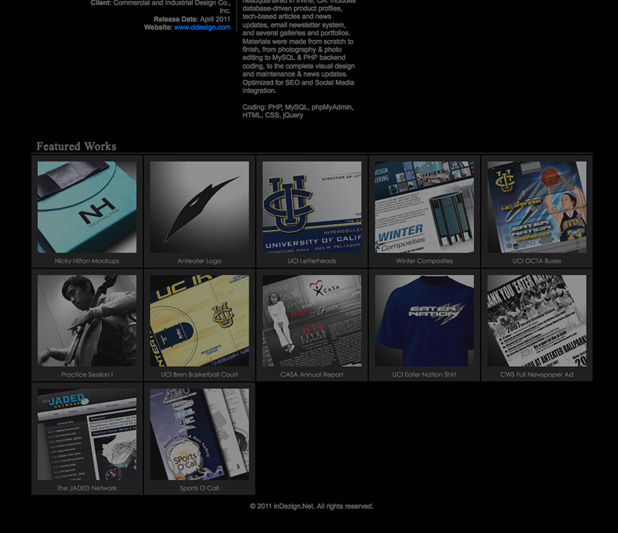
Task: Click the 'Coding: PHP, MySQL' line
Action: [x=298, y=111]
